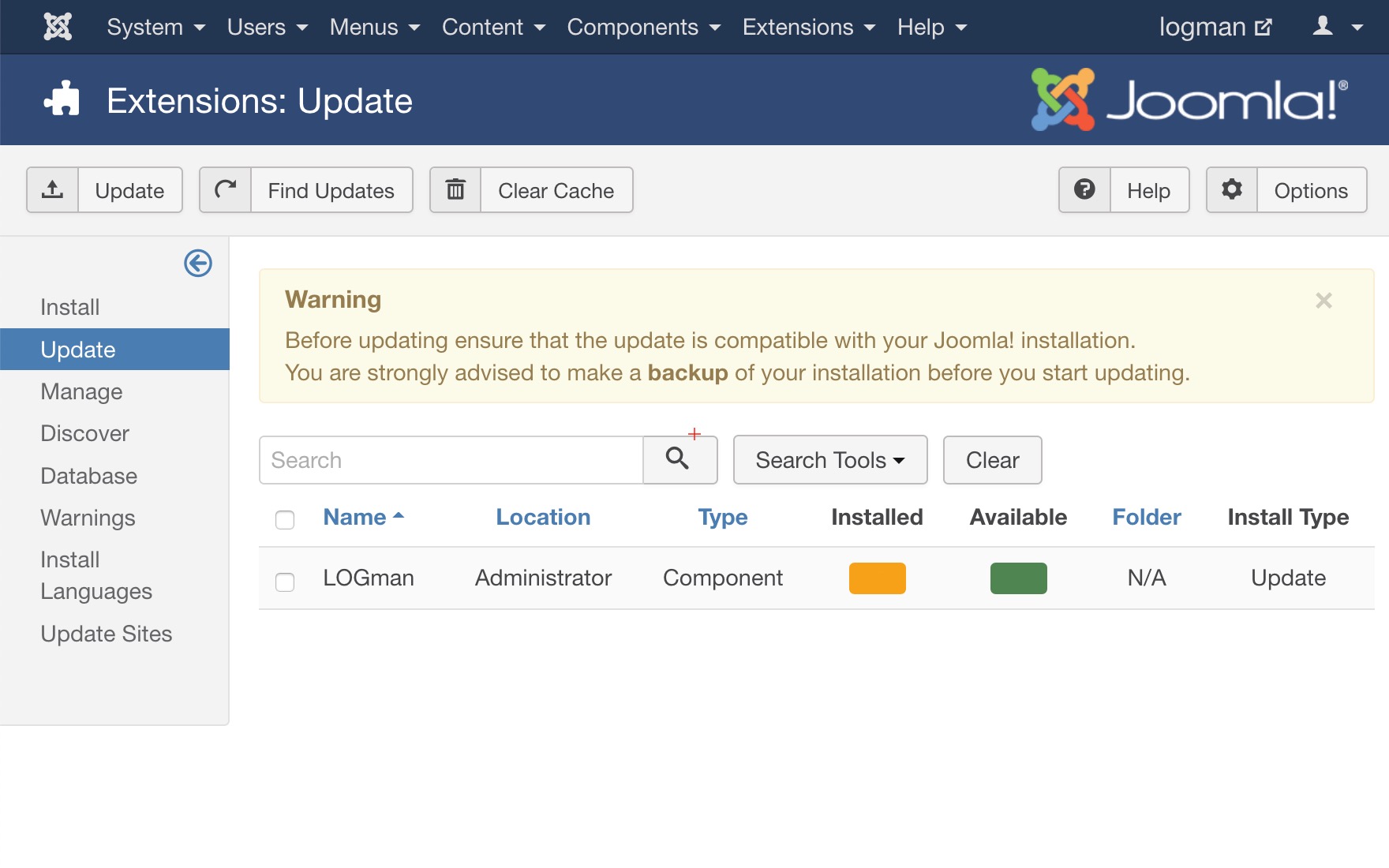Click the Update toolbar button label
This screenshot has width=1389, height=868.
[x=129, y=191]
